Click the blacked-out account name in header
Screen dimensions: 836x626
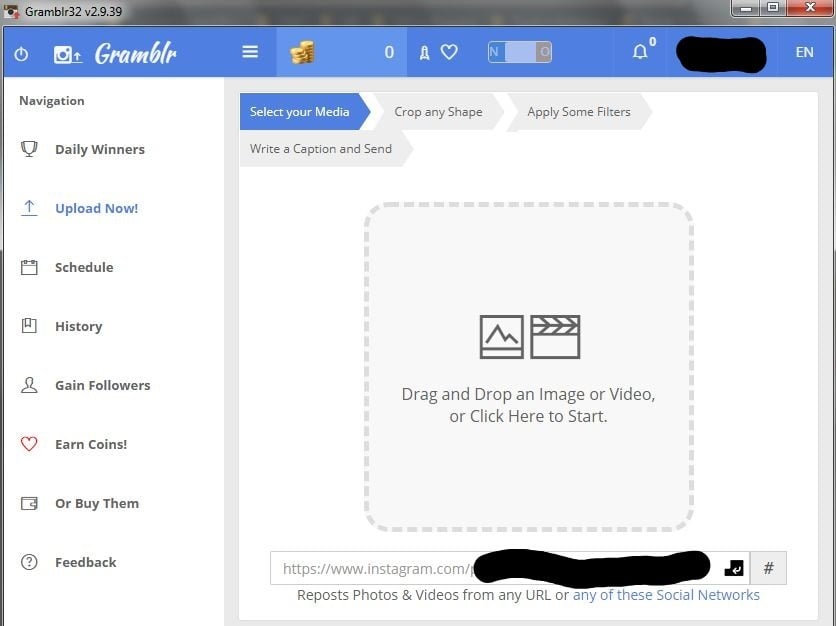point(721,53)
